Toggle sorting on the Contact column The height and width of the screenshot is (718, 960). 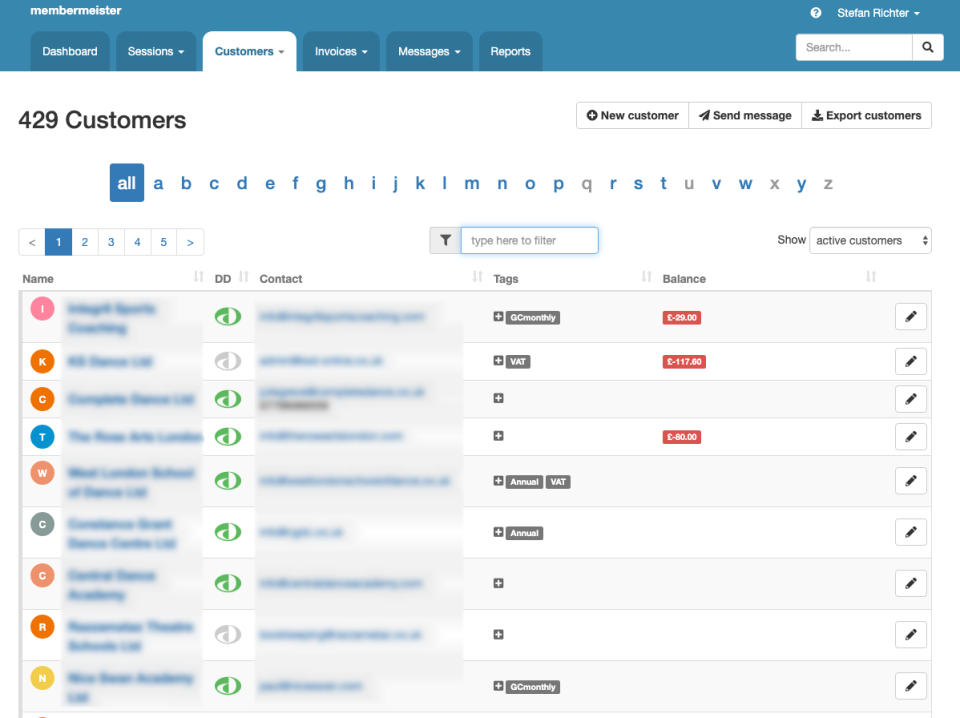pyautogui.click(x=476, y=278)
